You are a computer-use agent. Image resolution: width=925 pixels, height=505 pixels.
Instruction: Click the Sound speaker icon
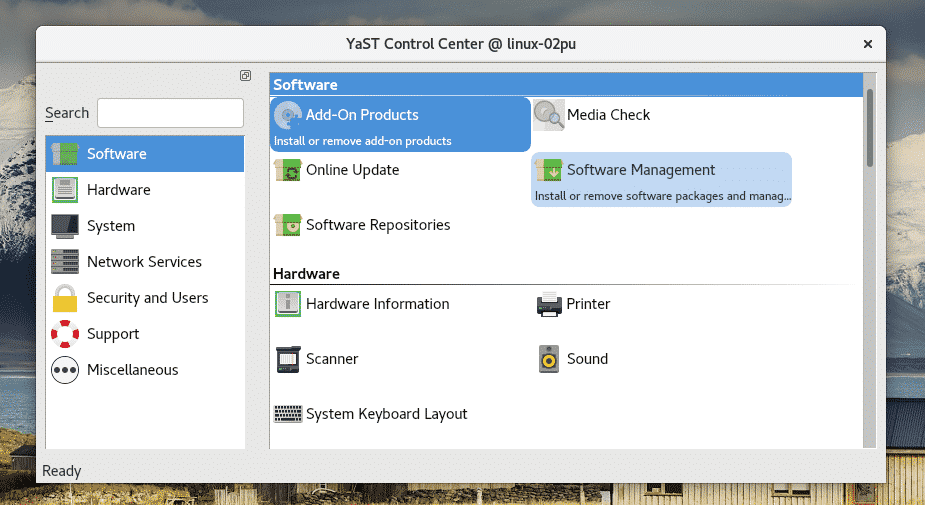click(x=549, y=359)
